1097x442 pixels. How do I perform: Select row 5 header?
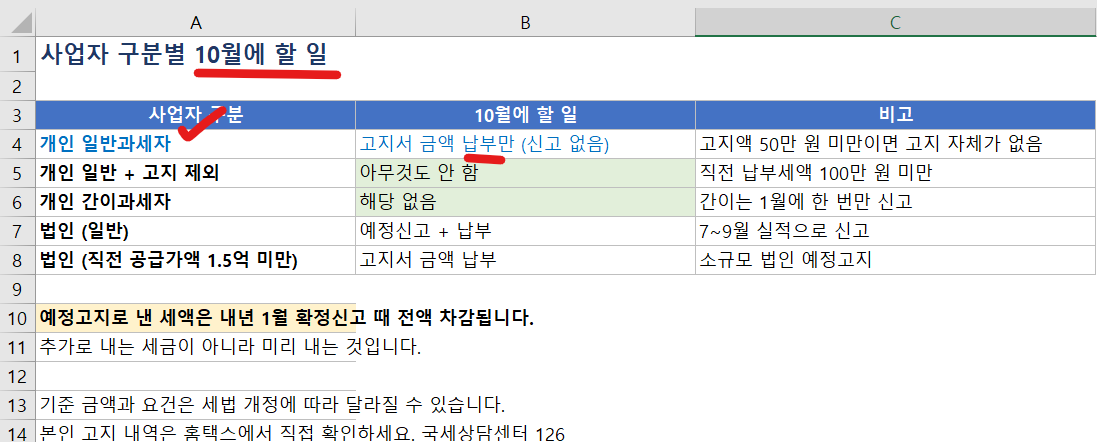(x=17, y=173)
